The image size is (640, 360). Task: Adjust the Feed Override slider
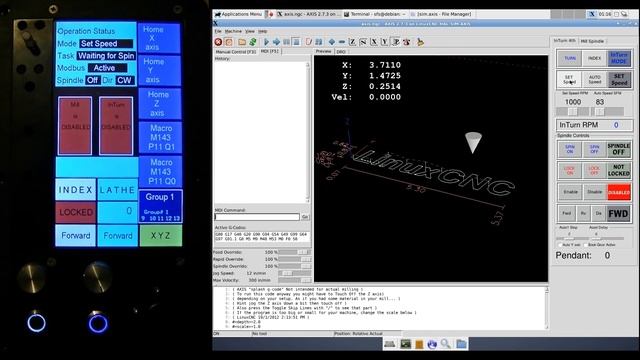tap(295, 252)
